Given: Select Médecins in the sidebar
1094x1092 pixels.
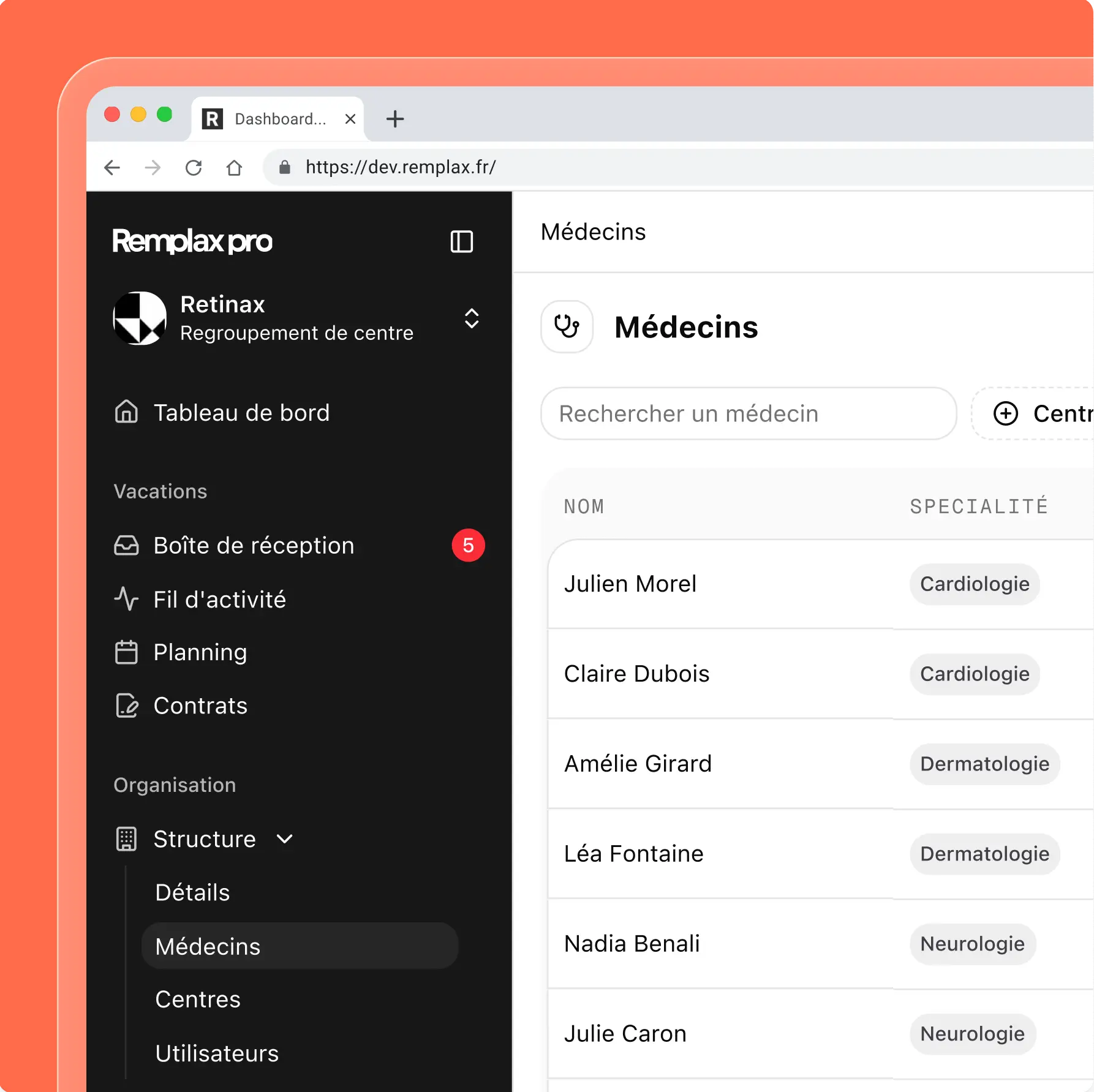Looking at the screenshot, I should (300, 946).
